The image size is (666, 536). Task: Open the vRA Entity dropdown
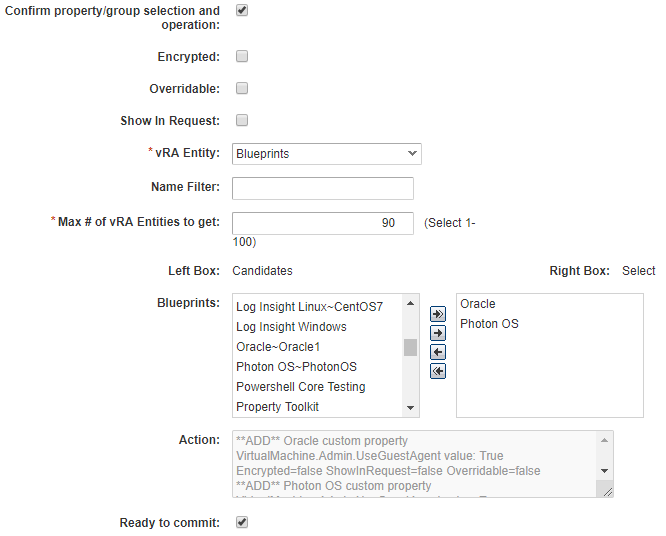pyautogui.click(x=326, y=154)
